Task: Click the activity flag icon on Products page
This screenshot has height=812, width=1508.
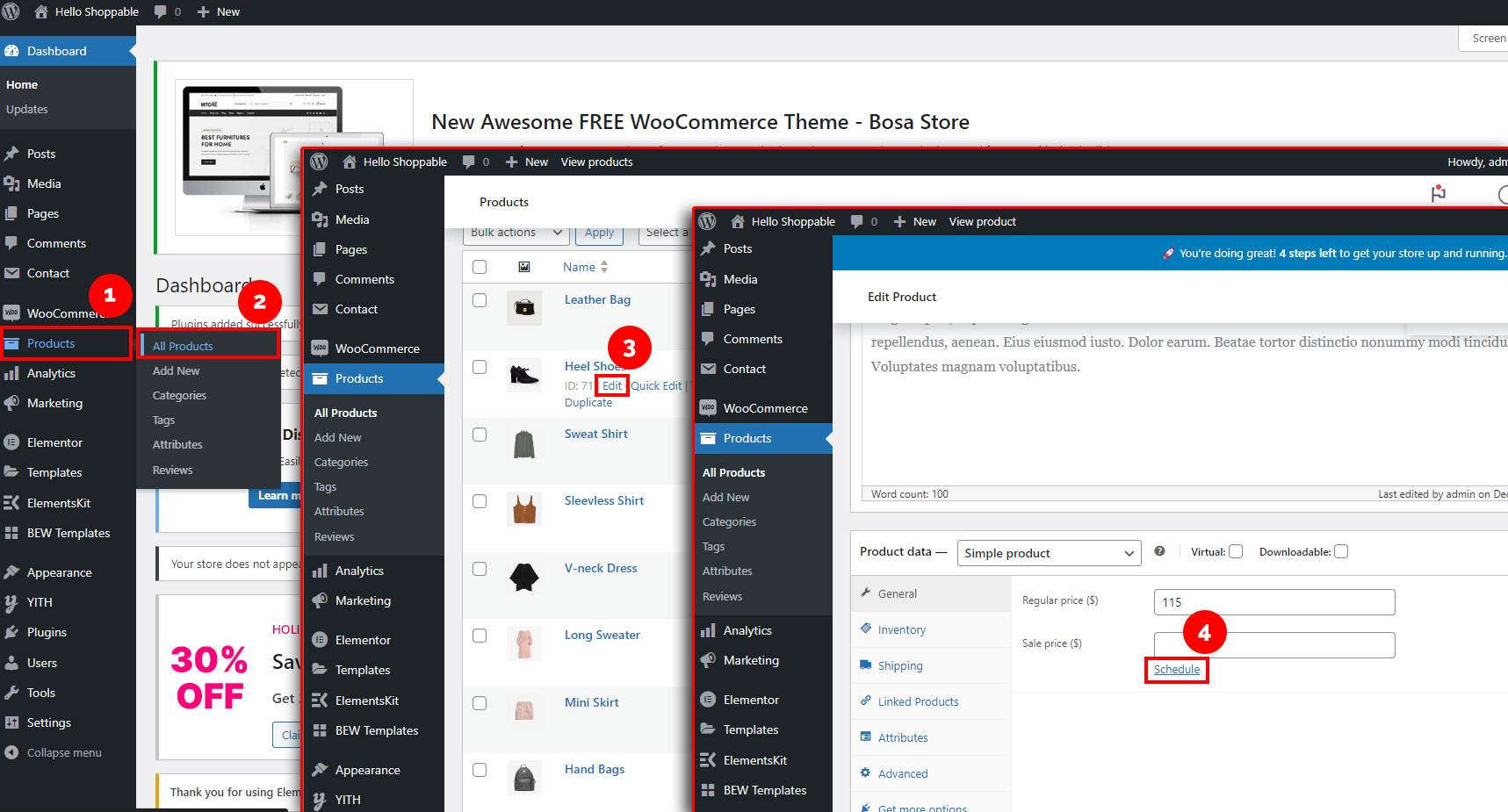Action: [x=1438, y=193]
